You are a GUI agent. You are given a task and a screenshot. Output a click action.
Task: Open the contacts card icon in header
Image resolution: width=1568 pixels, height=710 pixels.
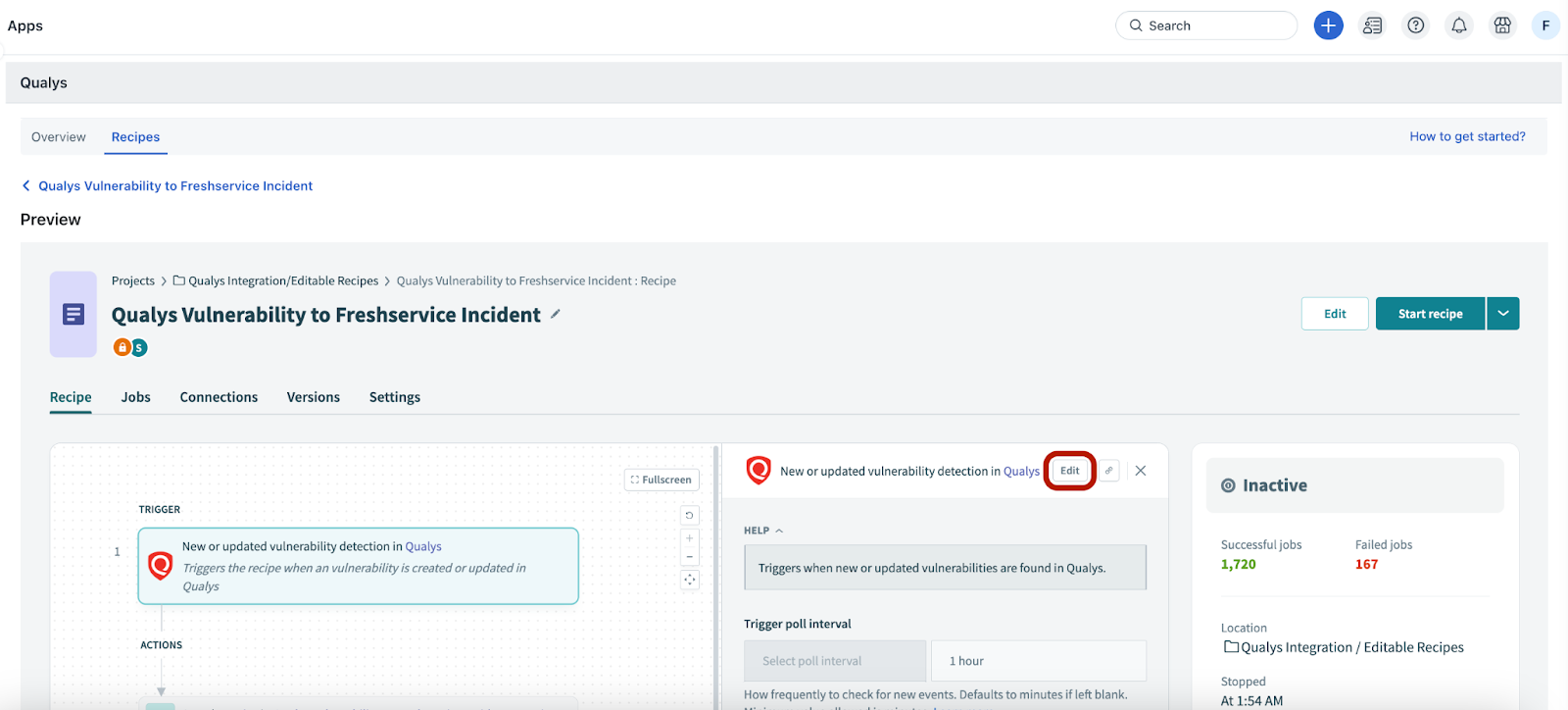point(1372,25)
